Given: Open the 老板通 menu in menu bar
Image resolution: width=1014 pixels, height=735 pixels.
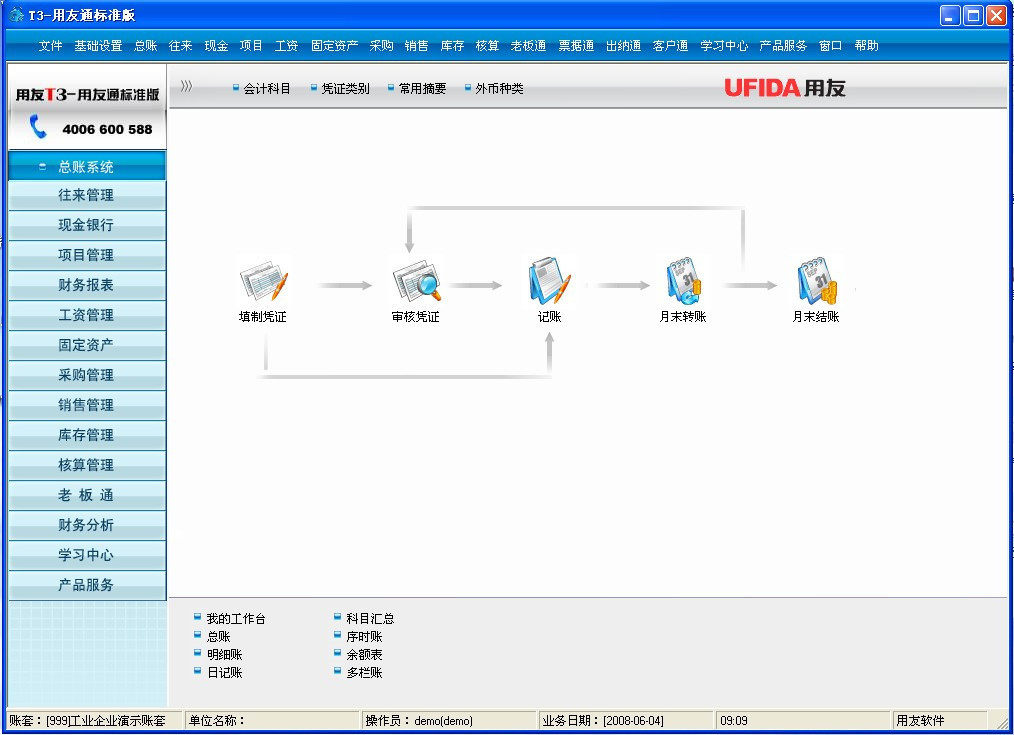Looking at the screenshot, I should point(528,46).
